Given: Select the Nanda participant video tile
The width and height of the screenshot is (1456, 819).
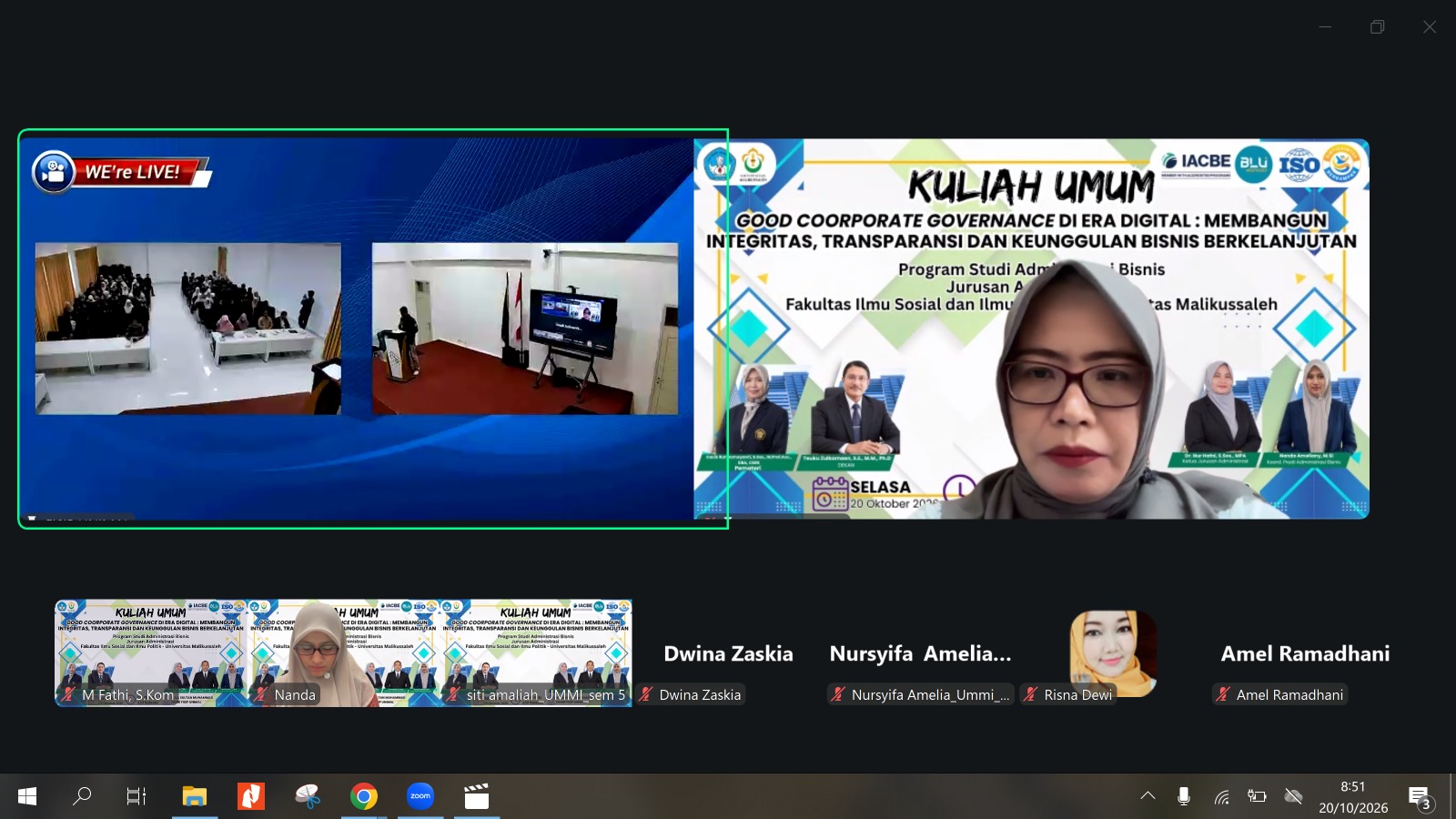Looking at the screenshot, I should coord(343,653).
